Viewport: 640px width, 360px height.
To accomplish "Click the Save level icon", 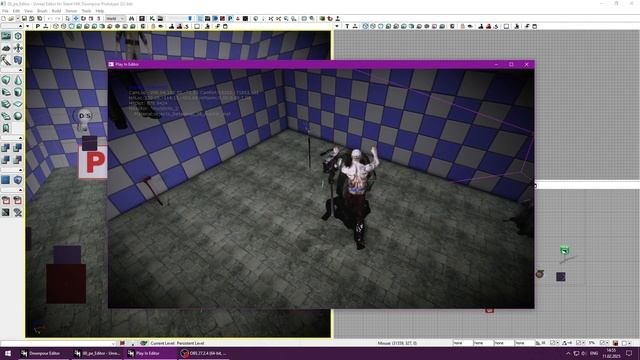I will coord(24,18).
